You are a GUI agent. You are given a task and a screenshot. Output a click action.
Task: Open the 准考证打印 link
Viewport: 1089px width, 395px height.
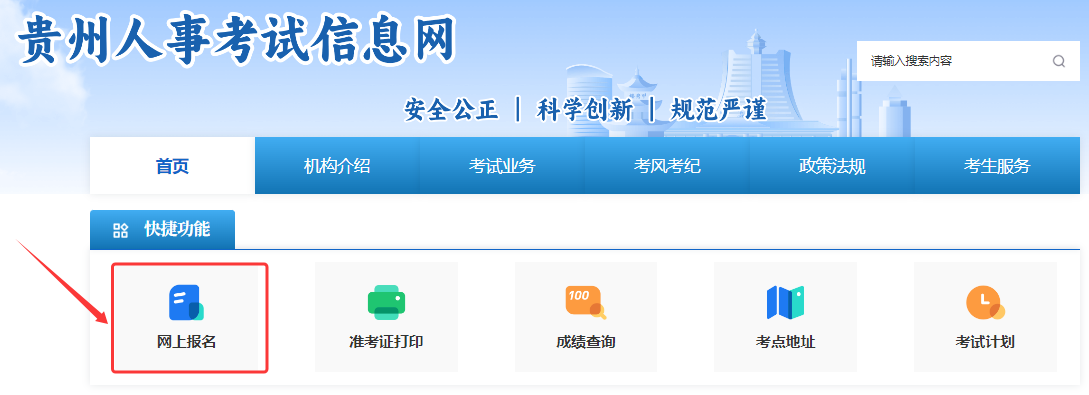point(386,342)
